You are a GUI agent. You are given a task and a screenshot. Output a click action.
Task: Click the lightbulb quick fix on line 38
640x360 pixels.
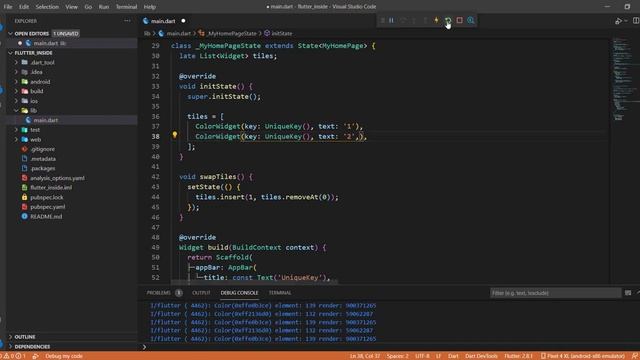(175, 135)
